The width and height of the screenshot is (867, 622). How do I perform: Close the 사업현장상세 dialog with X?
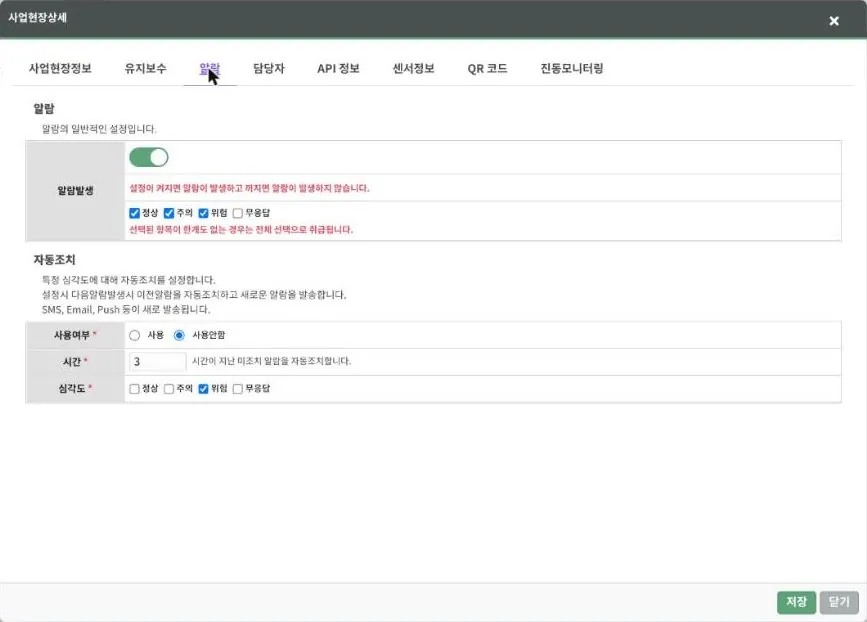click(834, 21)
